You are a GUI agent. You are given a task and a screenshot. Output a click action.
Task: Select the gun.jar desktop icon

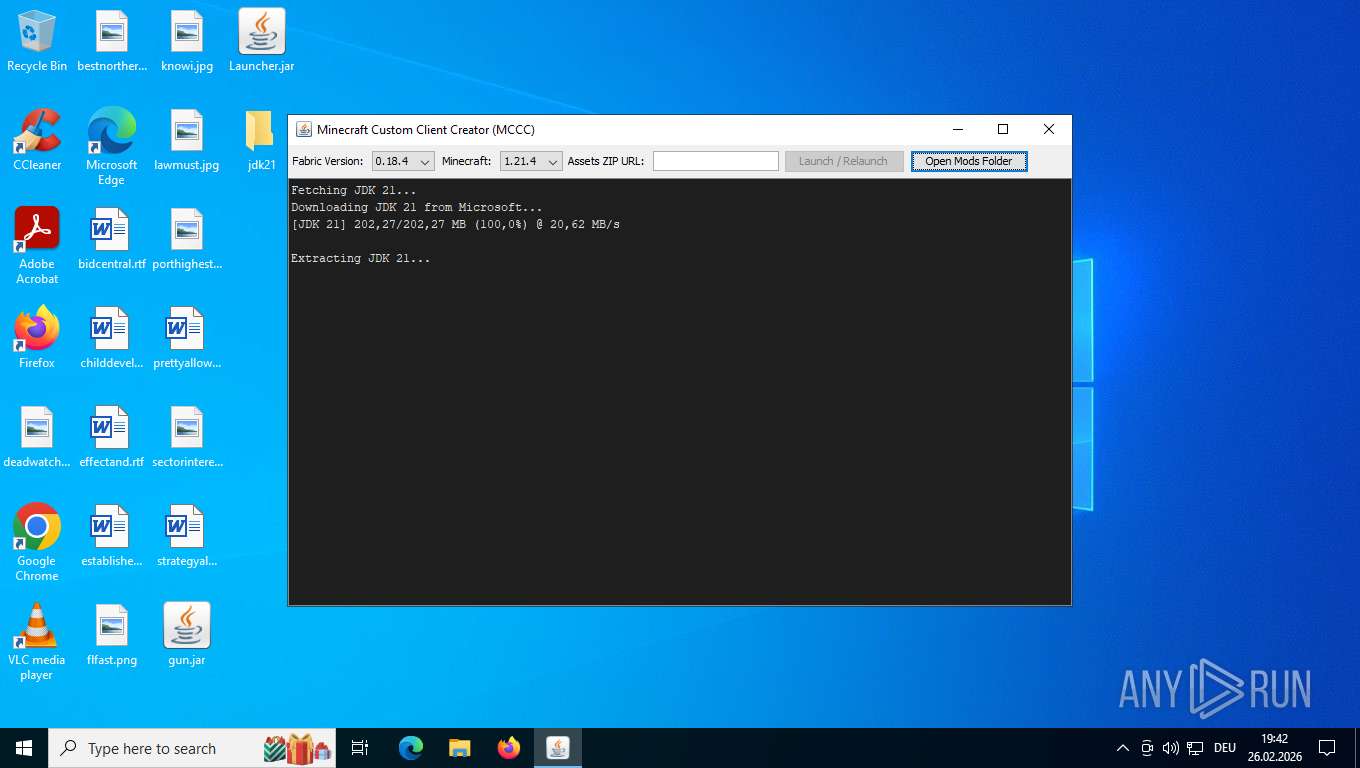coord(187,635)
